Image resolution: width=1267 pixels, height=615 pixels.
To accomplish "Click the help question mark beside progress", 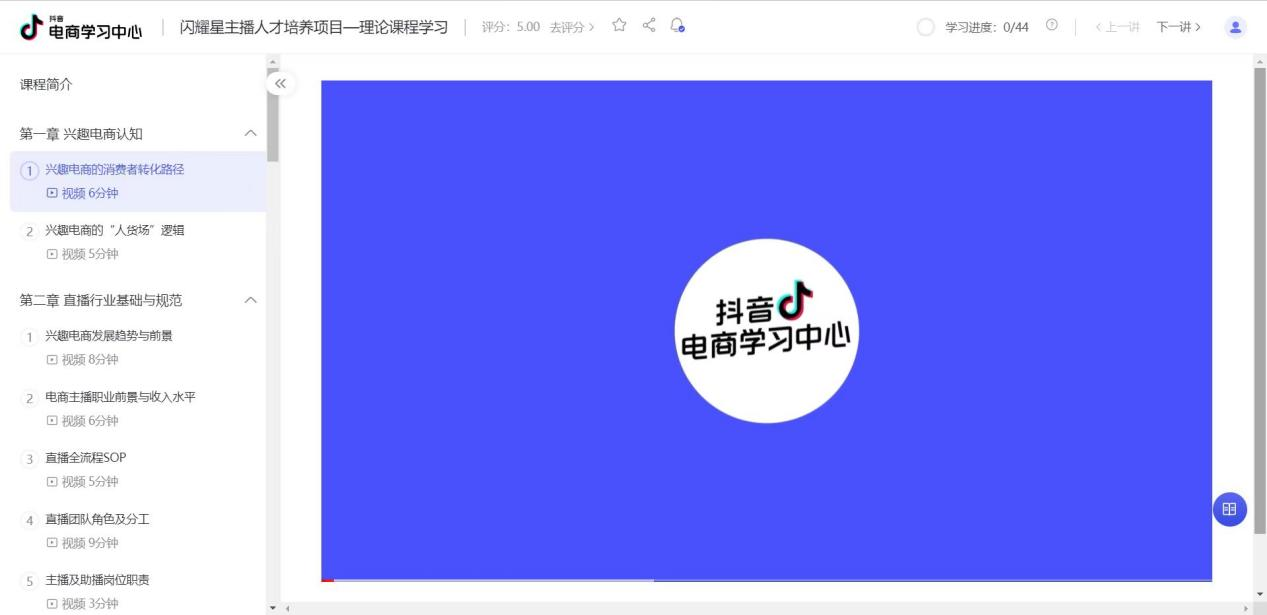I will 1051,26.
